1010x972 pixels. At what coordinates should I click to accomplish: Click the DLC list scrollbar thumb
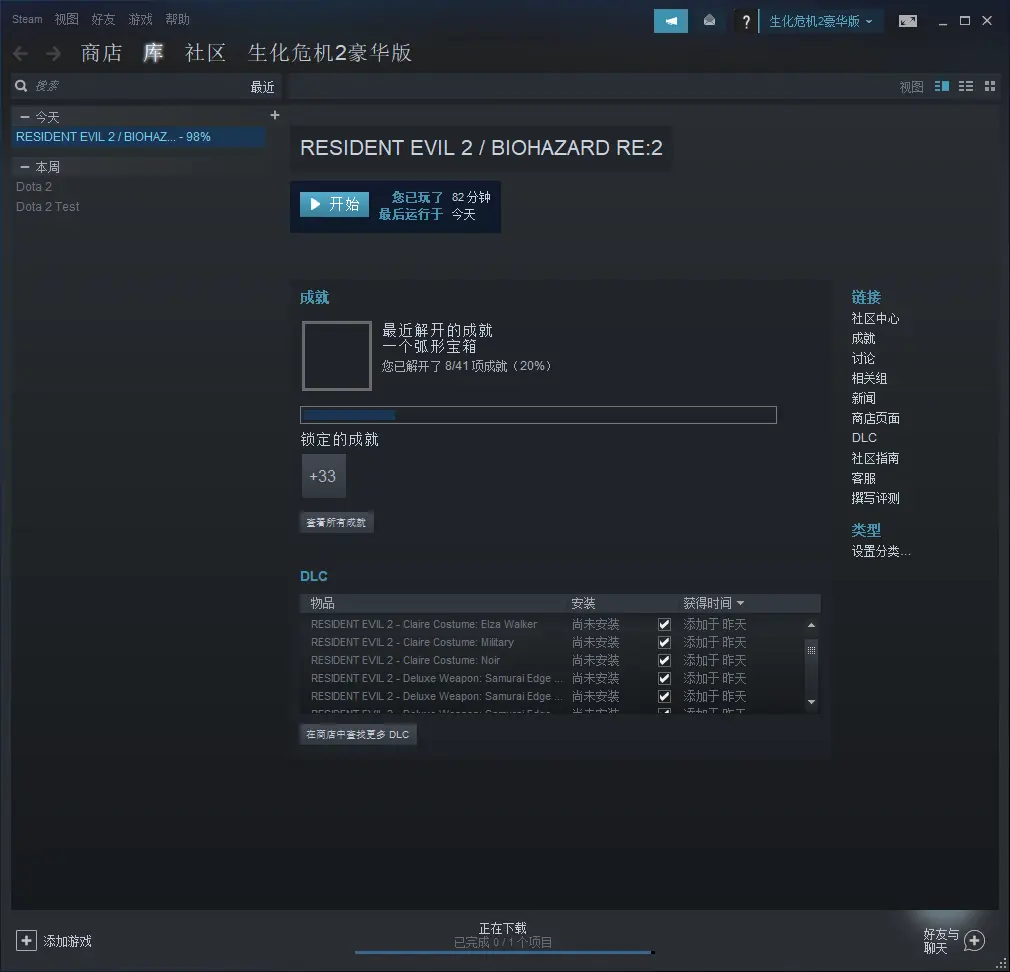click(x=812, y=650)
